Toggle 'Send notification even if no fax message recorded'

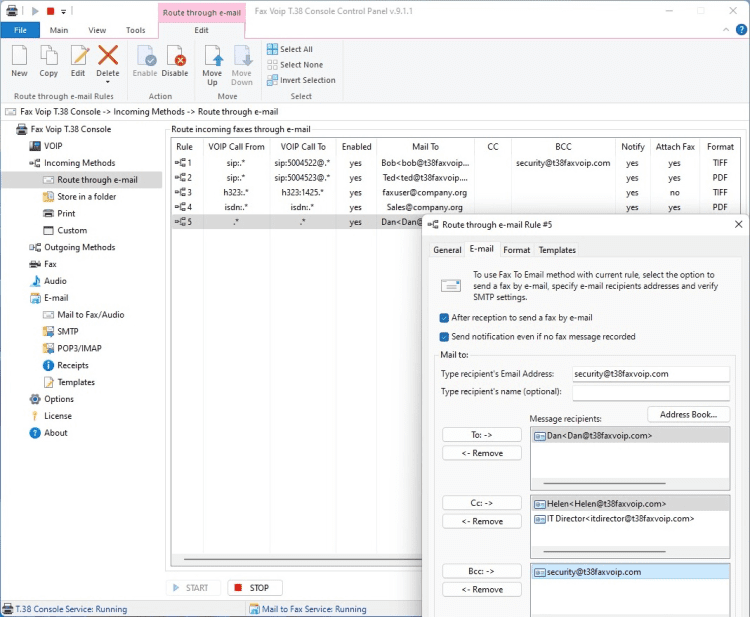[444, 337]
